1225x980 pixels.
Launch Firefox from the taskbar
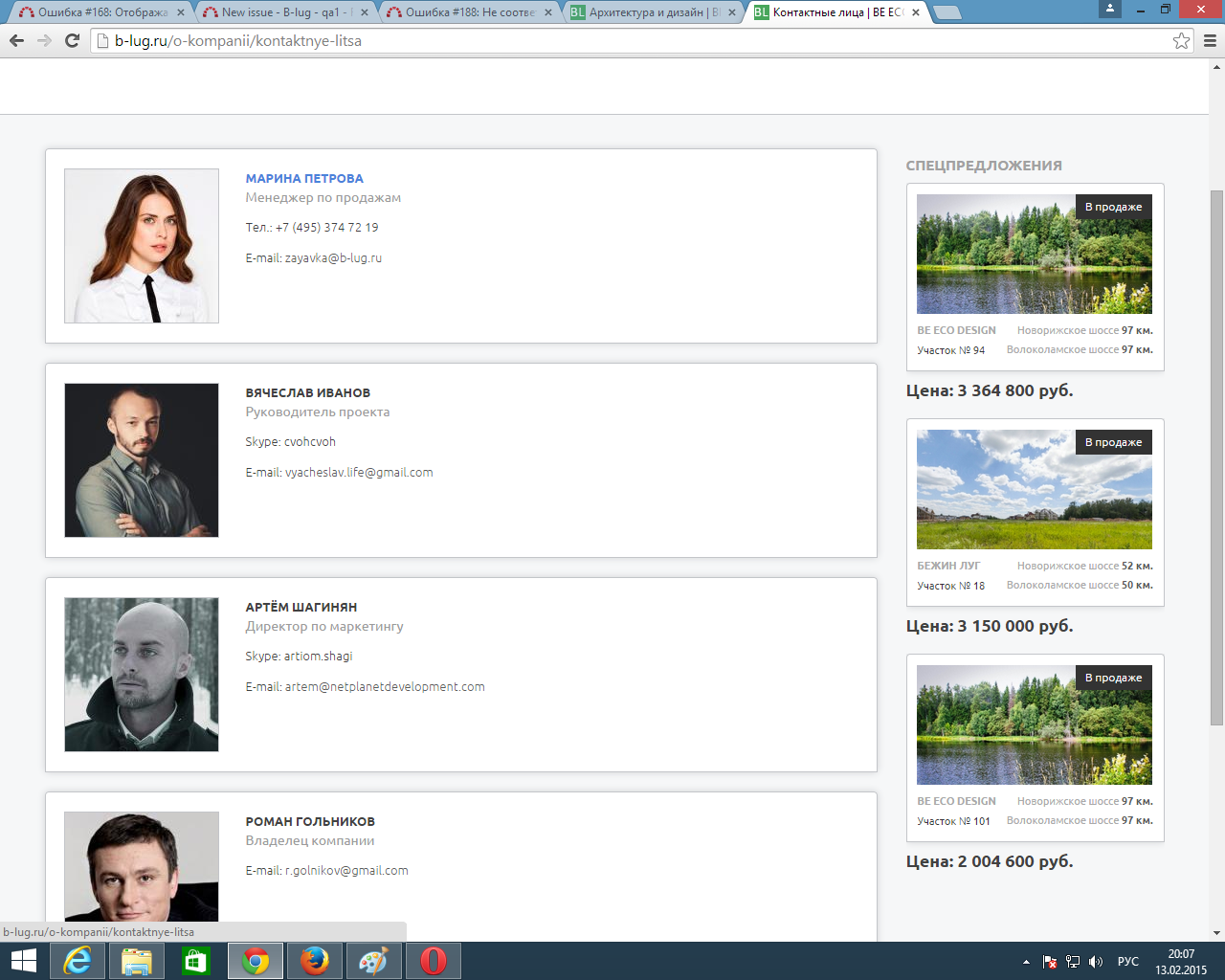click(x=314, y=961)
